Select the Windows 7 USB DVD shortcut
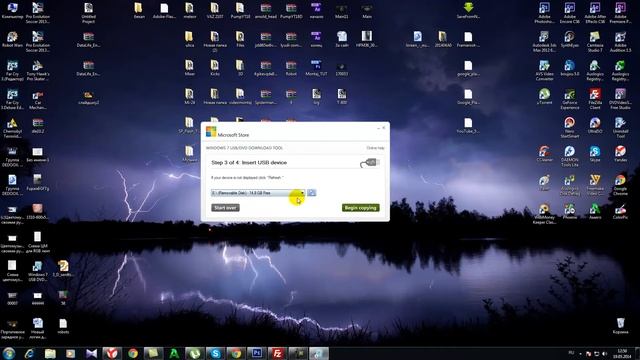 (38, 271)
